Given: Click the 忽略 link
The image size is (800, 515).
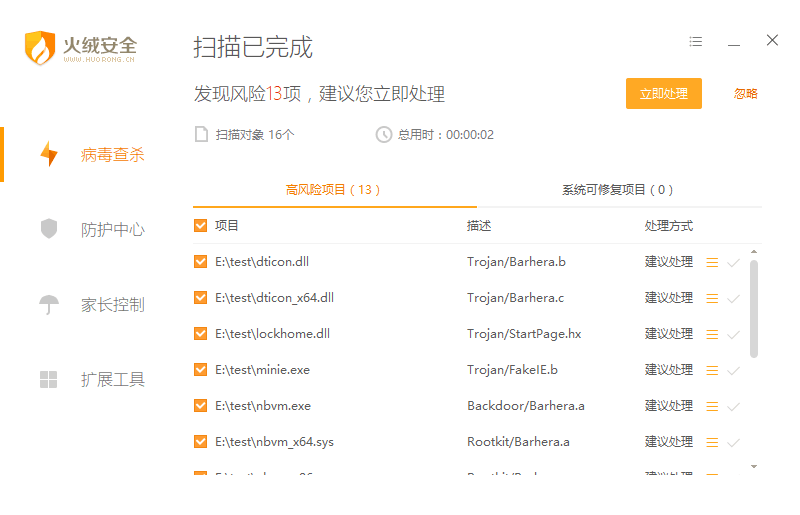Looking at the screenshot, I should (746, 93).
